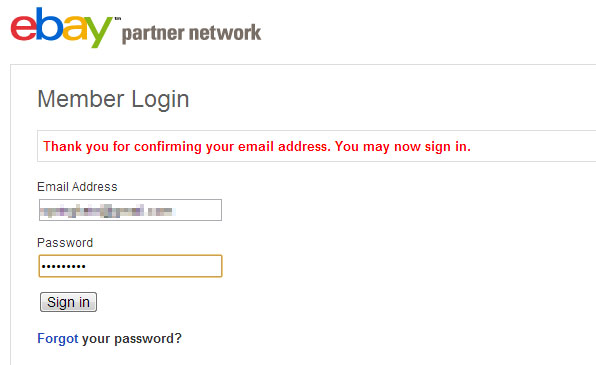Click the Password label
This screenshot has width=596, height=365.
click(65, 243)
